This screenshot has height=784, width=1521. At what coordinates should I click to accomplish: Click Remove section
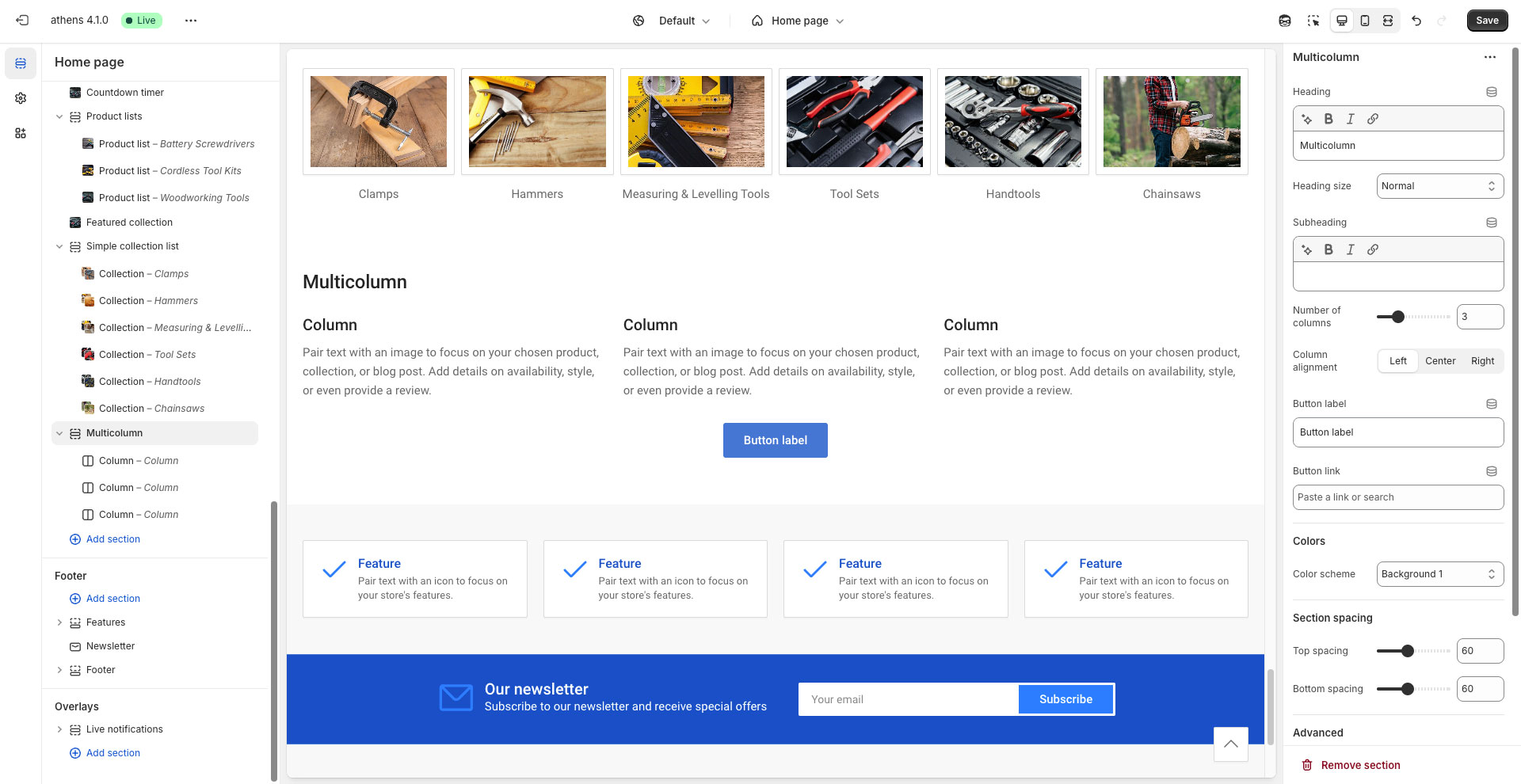coord(1351,765)
